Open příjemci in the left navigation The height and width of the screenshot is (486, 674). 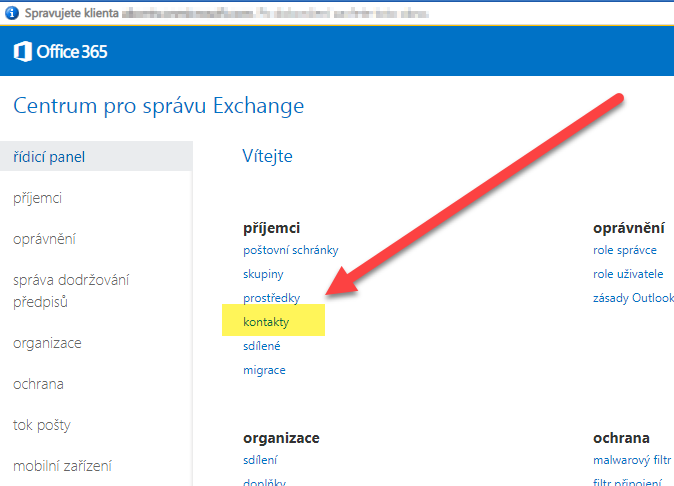point(37,198)
